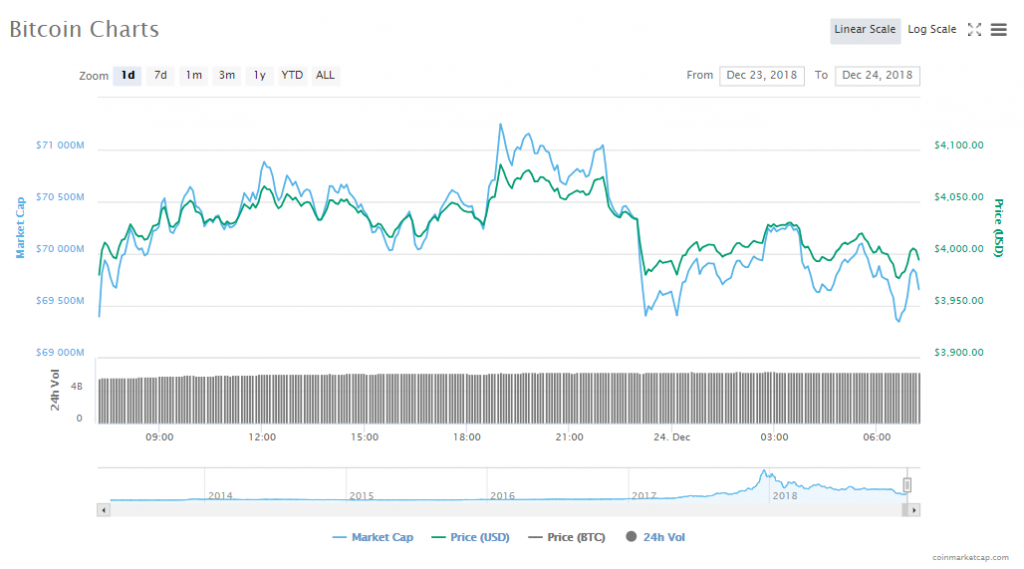The width and height of the screenshot is (1024, 569).
Task: Show ALL historical data
Action: pos(325,76)
